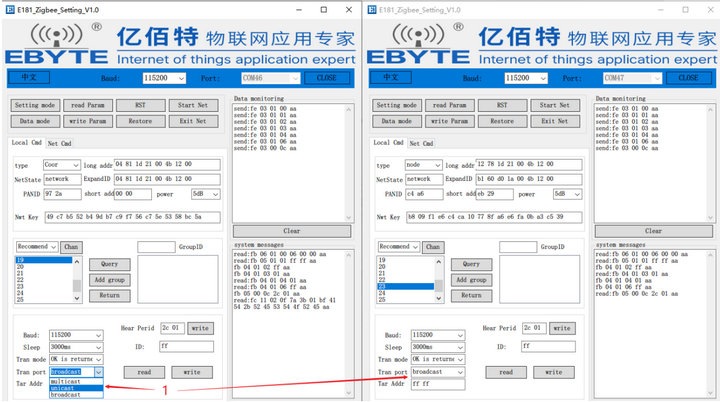This screenshot has width=720, height=402.
Task: Click GroupID input field in left window
Action: coord(156,247)
